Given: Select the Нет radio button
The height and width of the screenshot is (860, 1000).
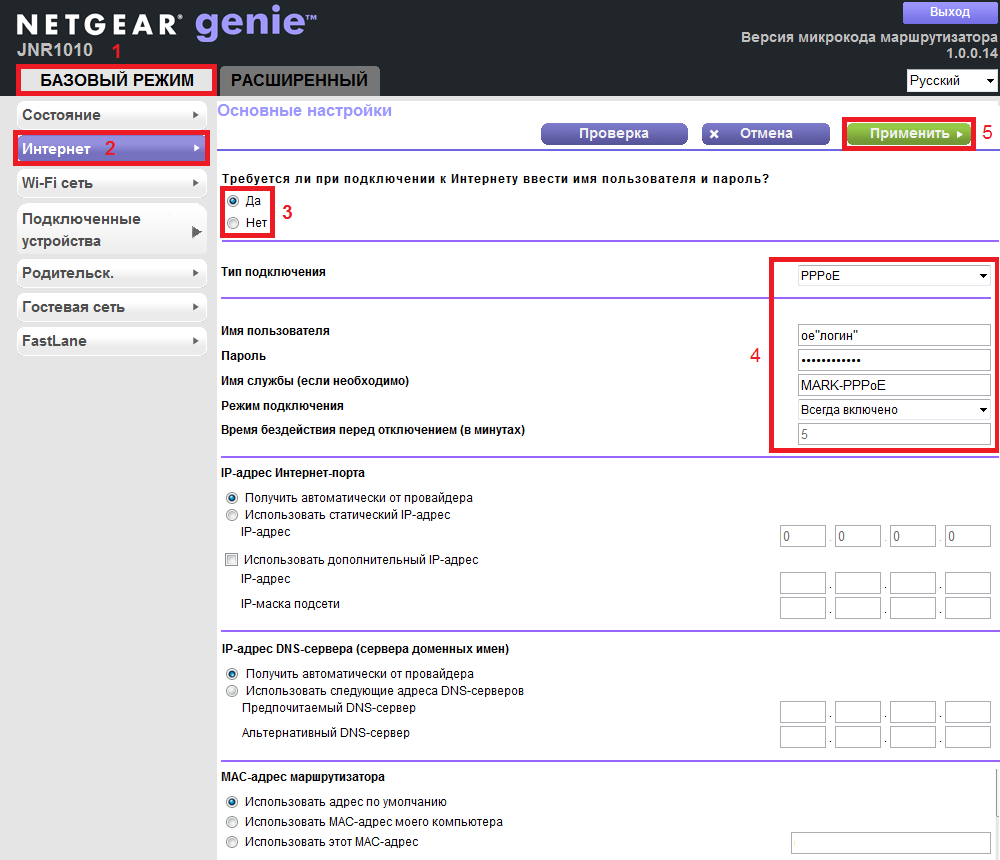Looking at the screenshot, I should [x=233, y=223].
